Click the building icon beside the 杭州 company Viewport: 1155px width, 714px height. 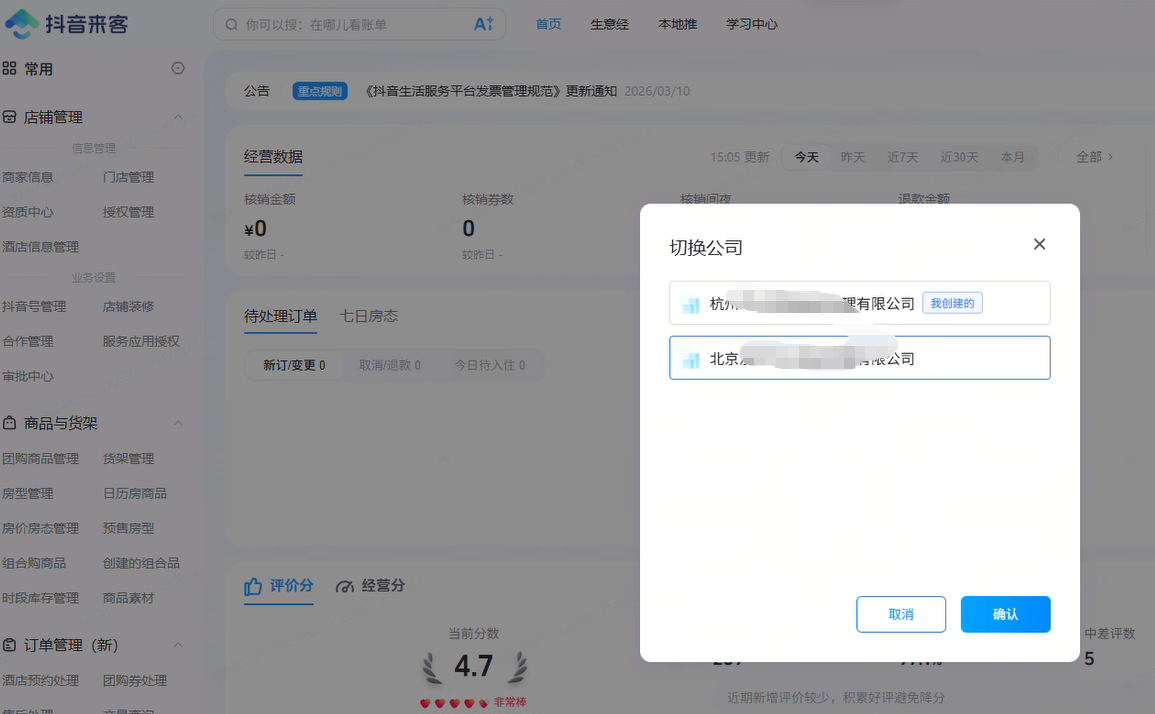pos(690,303)
